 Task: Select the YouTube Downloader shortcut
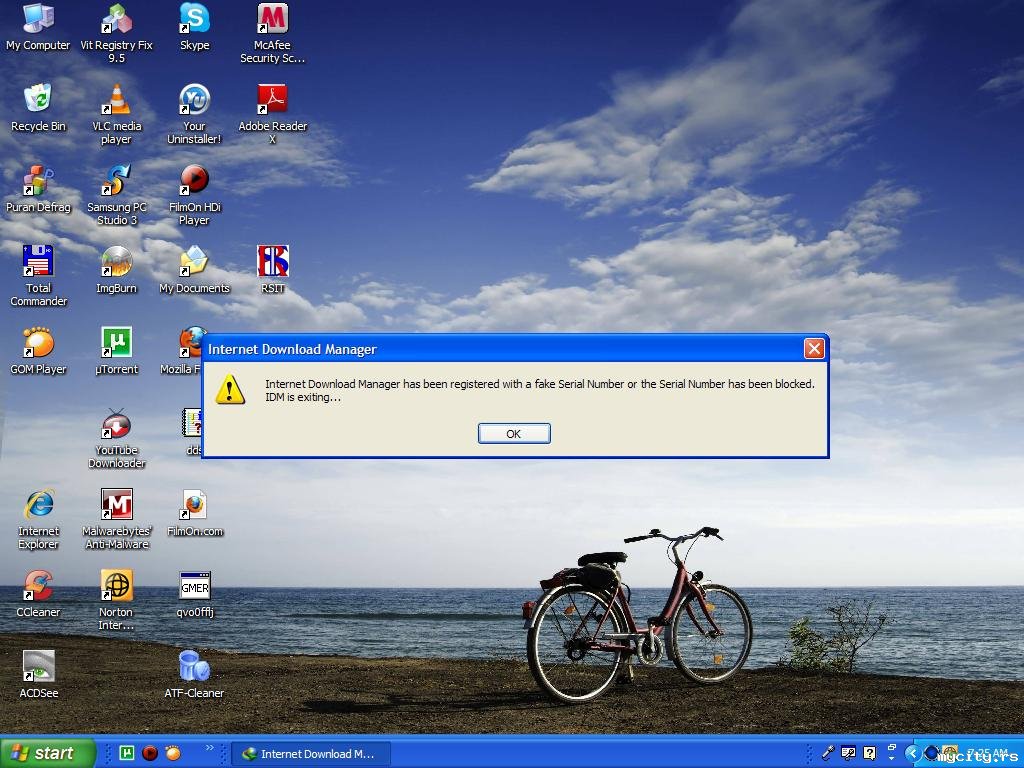116,438
